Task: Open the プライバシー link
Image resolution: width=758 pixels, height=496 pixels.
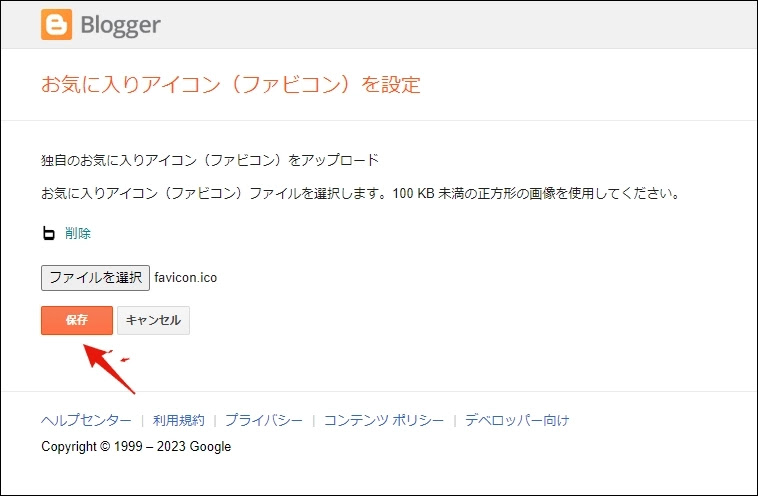Action: click(x=264, y=420)
